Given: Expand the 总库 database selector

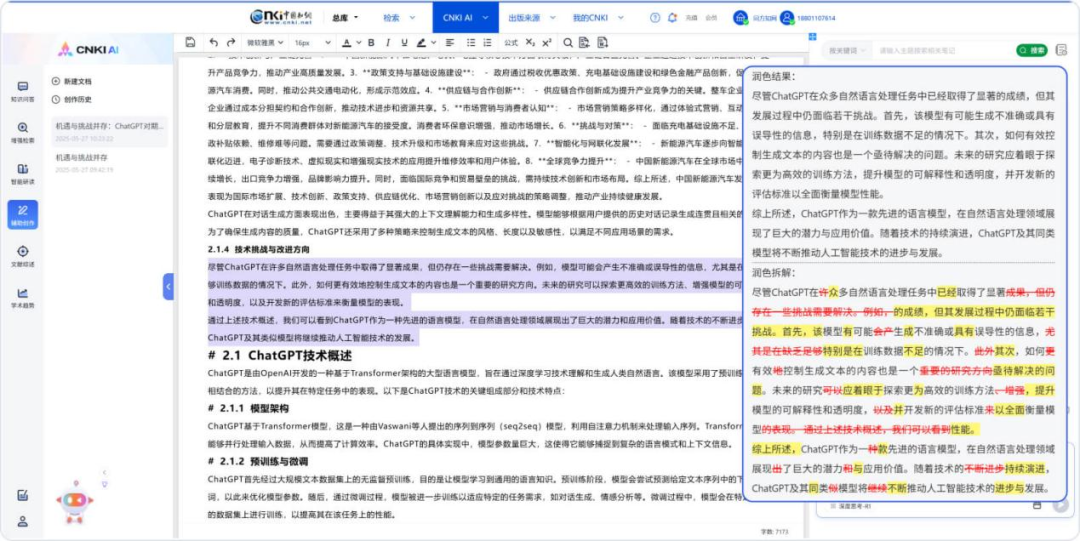Looking at the screenshot, I should point(344,17).
